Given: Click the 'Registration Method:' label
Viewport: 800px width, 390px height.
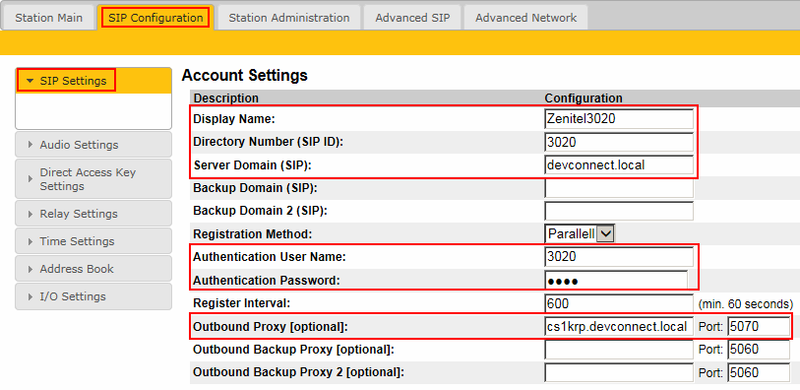Looking at the screenshot, I should click(252, 234).
